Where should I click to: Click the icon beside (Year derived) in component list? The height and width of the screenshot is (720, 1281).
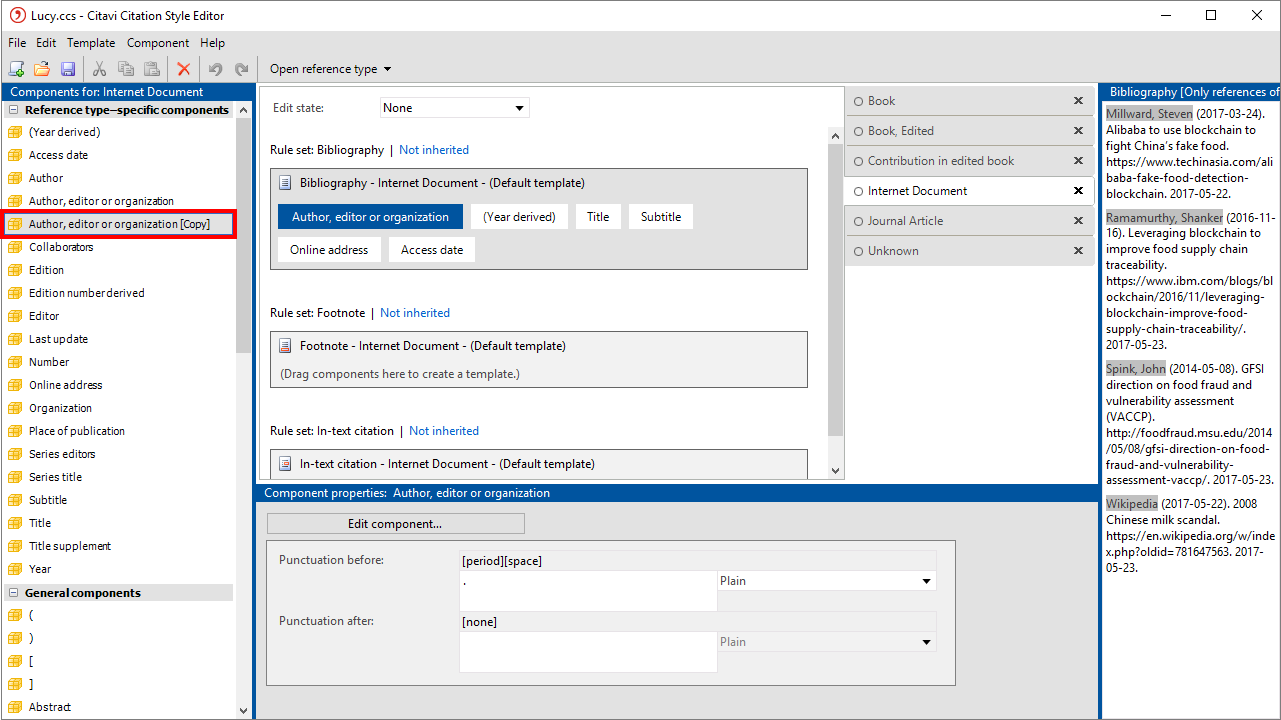tap(14, 132)
